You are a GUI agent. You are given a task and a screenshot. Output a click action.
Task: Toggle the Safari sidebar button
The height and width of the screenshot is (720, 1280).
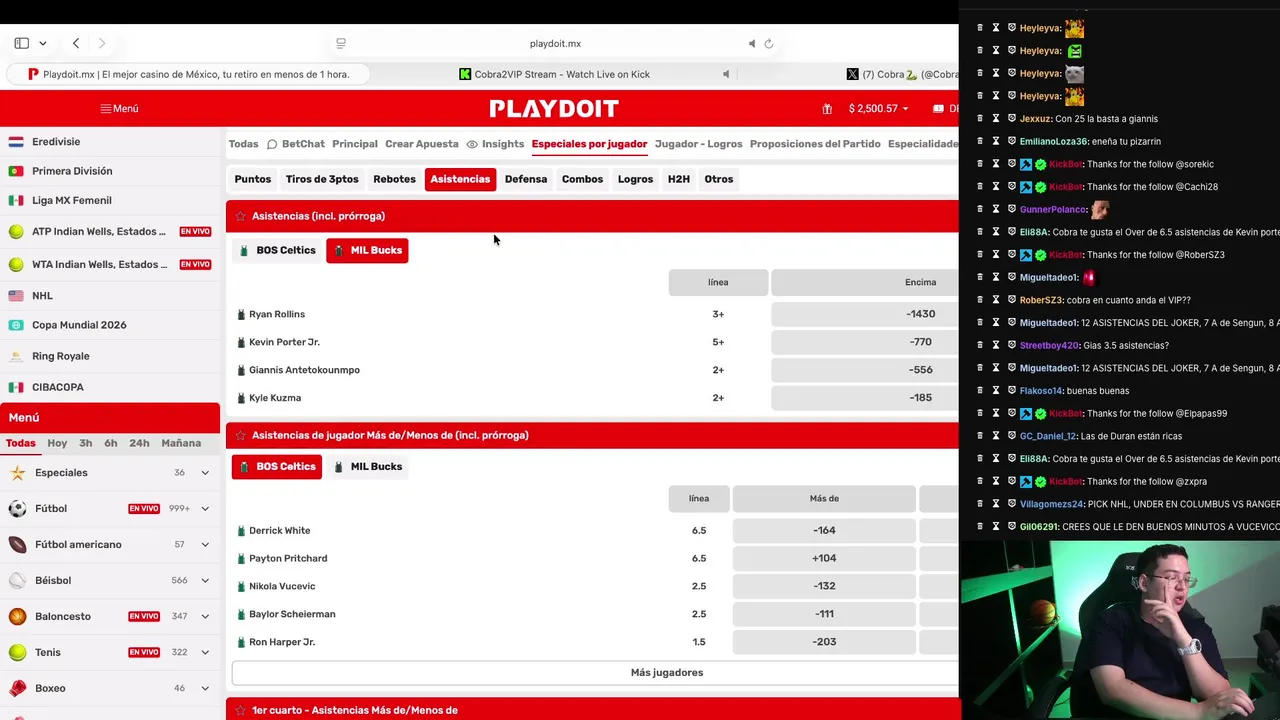[x=21, y=43]
